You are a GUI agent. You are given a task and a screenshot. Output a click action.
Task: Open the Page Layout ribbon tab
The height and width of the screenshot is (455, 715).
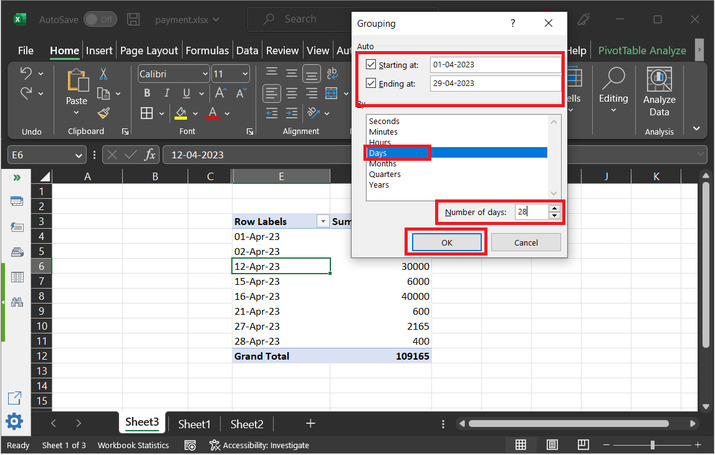[148, 51]
